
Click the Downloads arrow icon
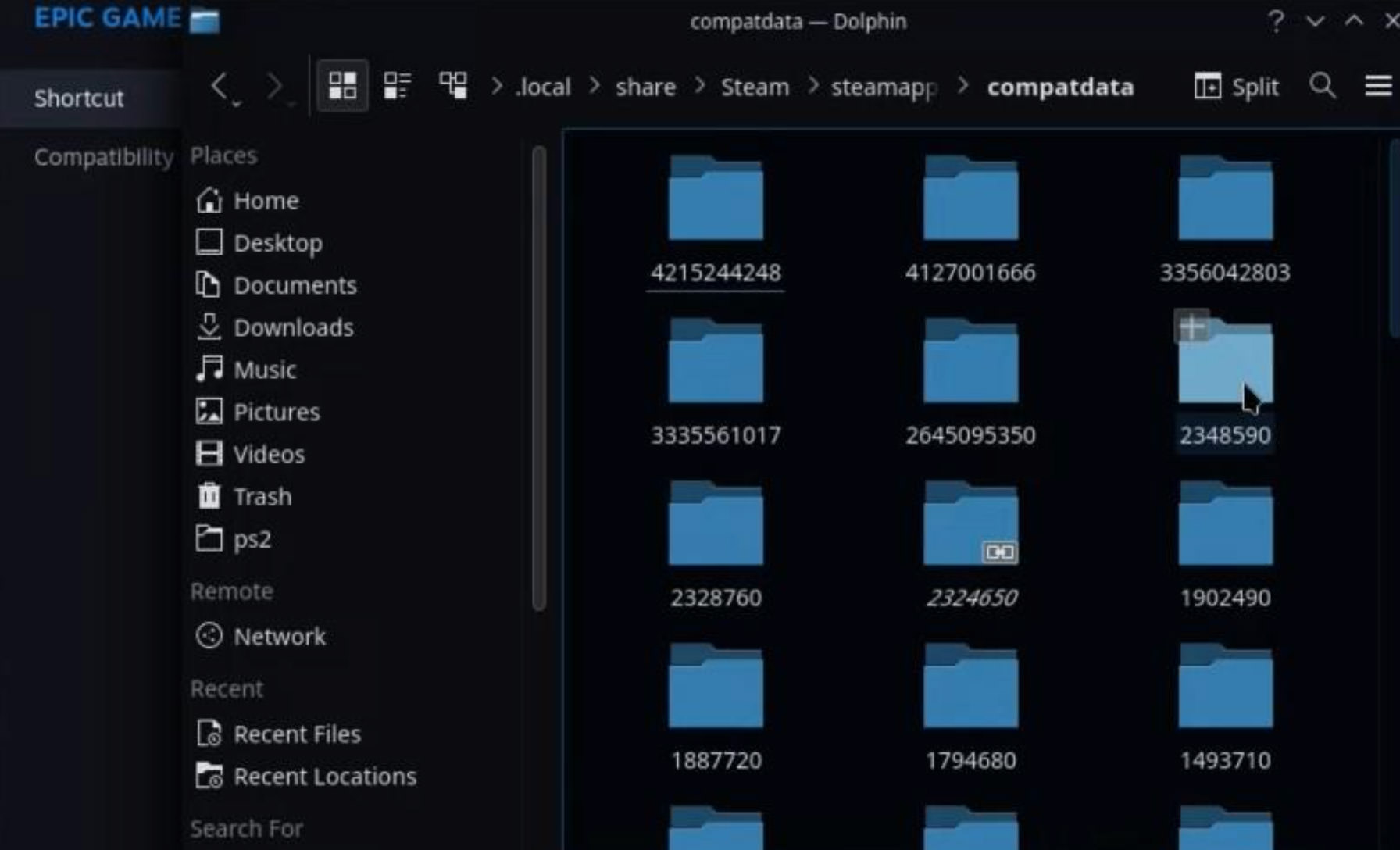click(x=209, y=327)
